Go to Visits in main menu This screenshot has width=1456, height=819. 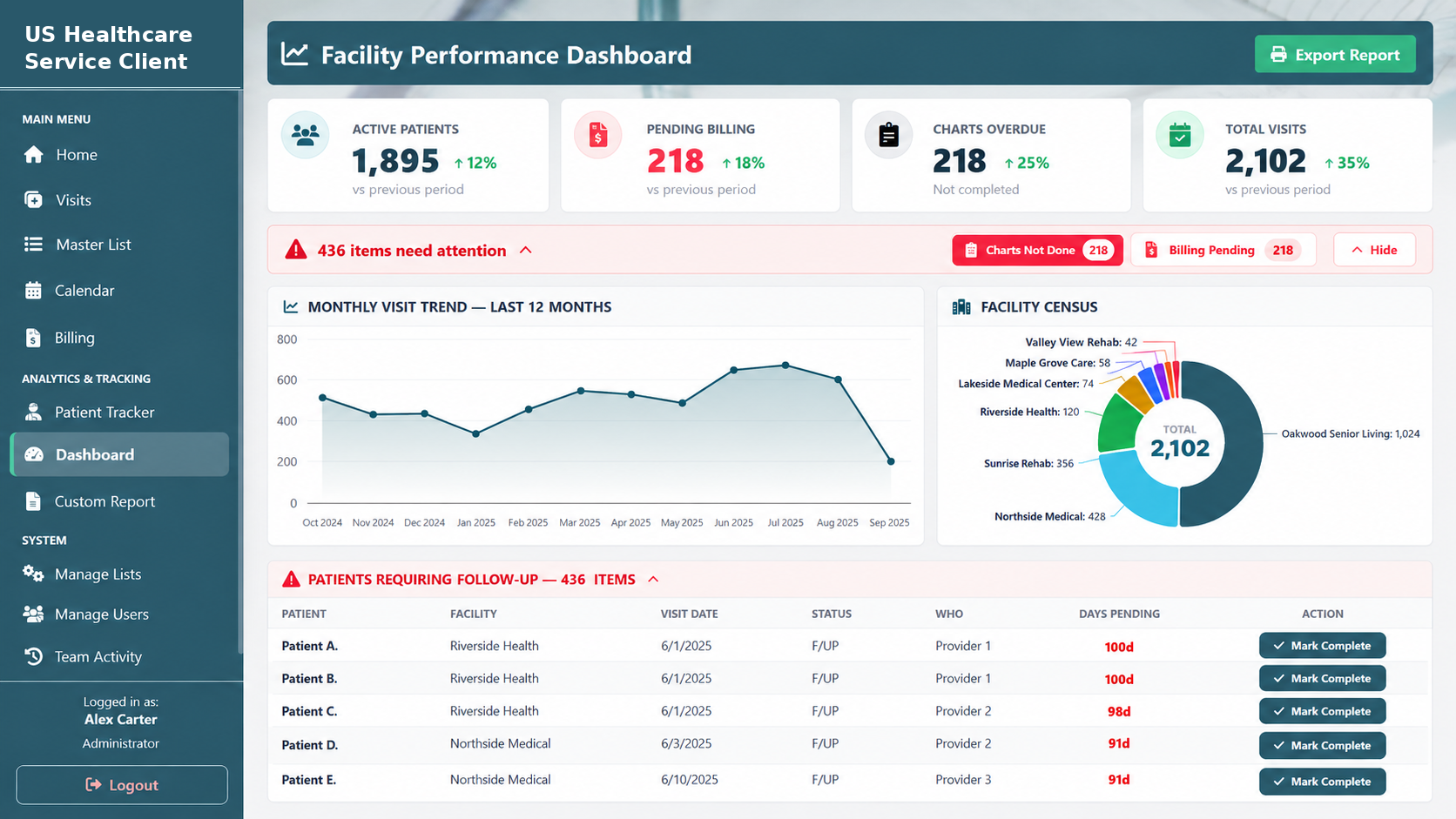click(119, 200)
